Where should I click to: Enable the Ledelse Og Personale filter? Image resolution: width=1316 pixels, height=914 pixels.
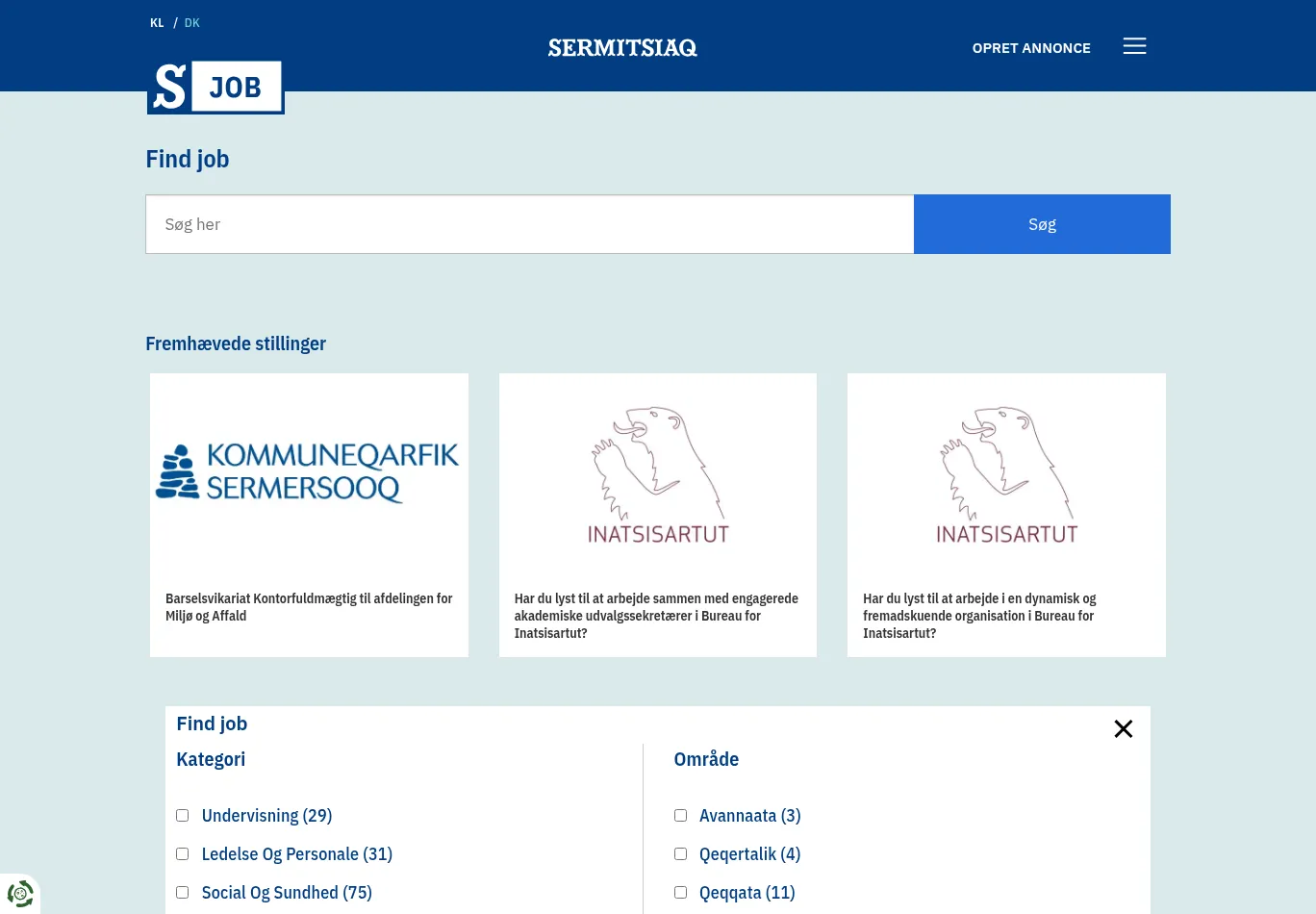pyautogui.click(x=183, y=854)
